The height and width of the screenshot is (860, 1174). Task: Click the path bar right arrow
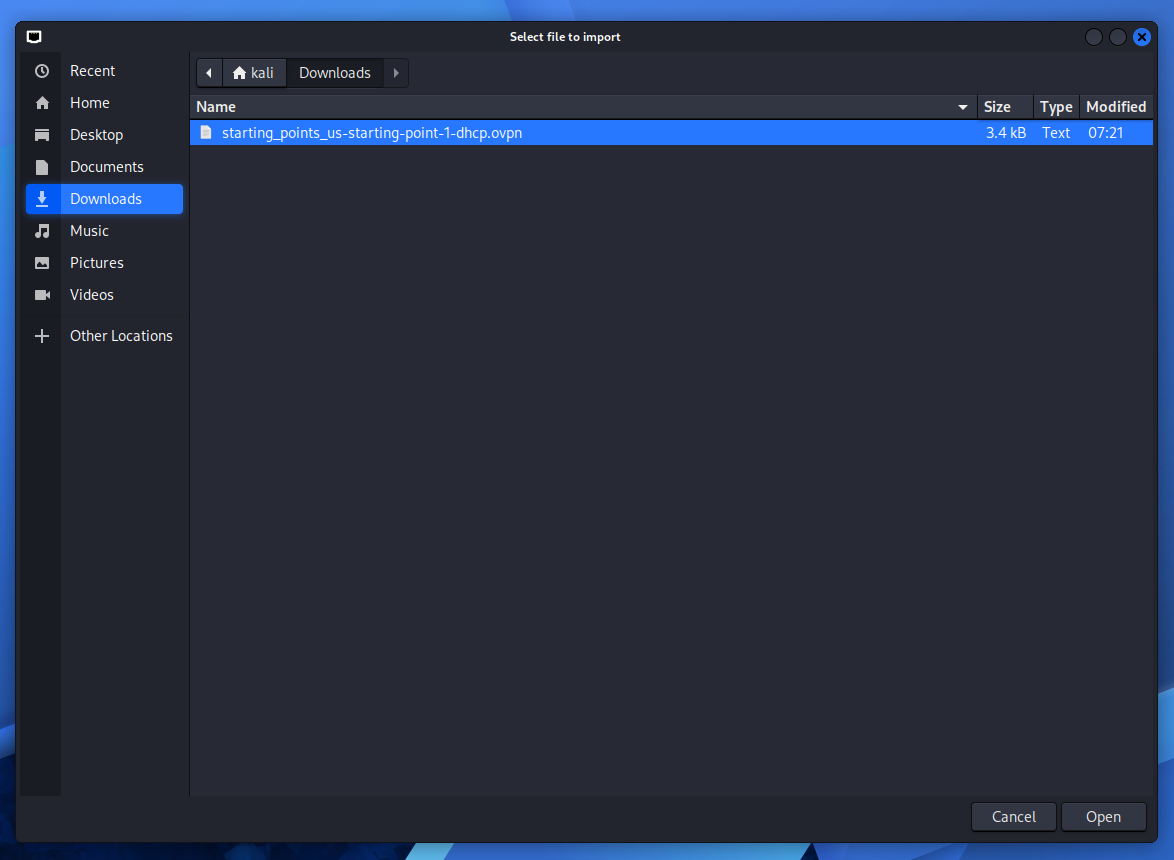[396, 73]
